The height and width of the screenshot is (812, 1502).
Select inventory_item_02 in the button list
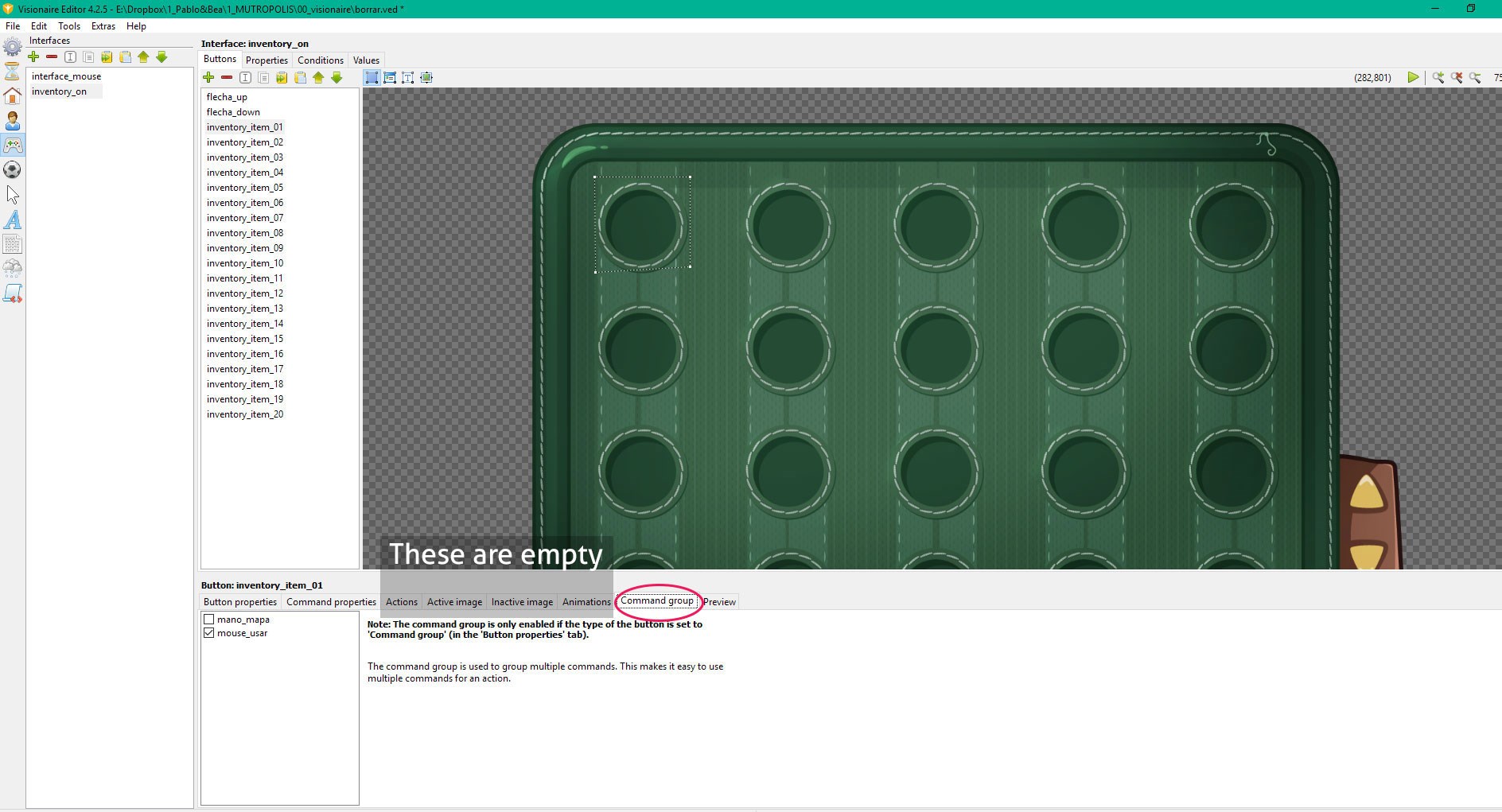click(x=245, y=142)
